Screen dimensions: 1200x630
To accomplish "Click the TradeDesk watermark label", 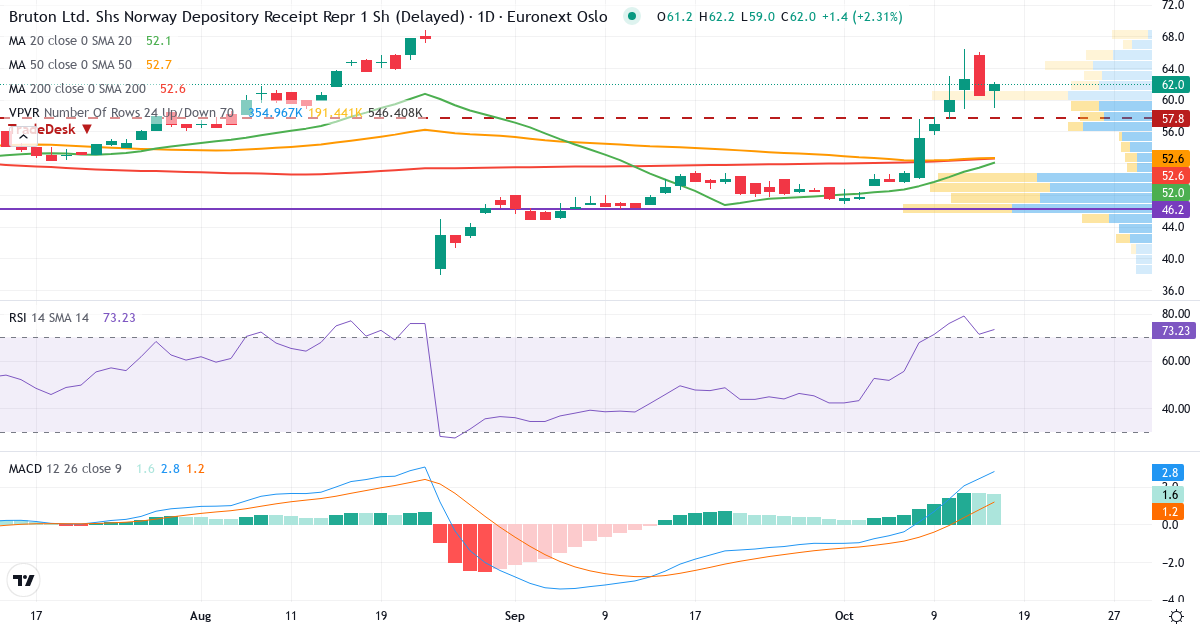I will (x=49, y=128).
